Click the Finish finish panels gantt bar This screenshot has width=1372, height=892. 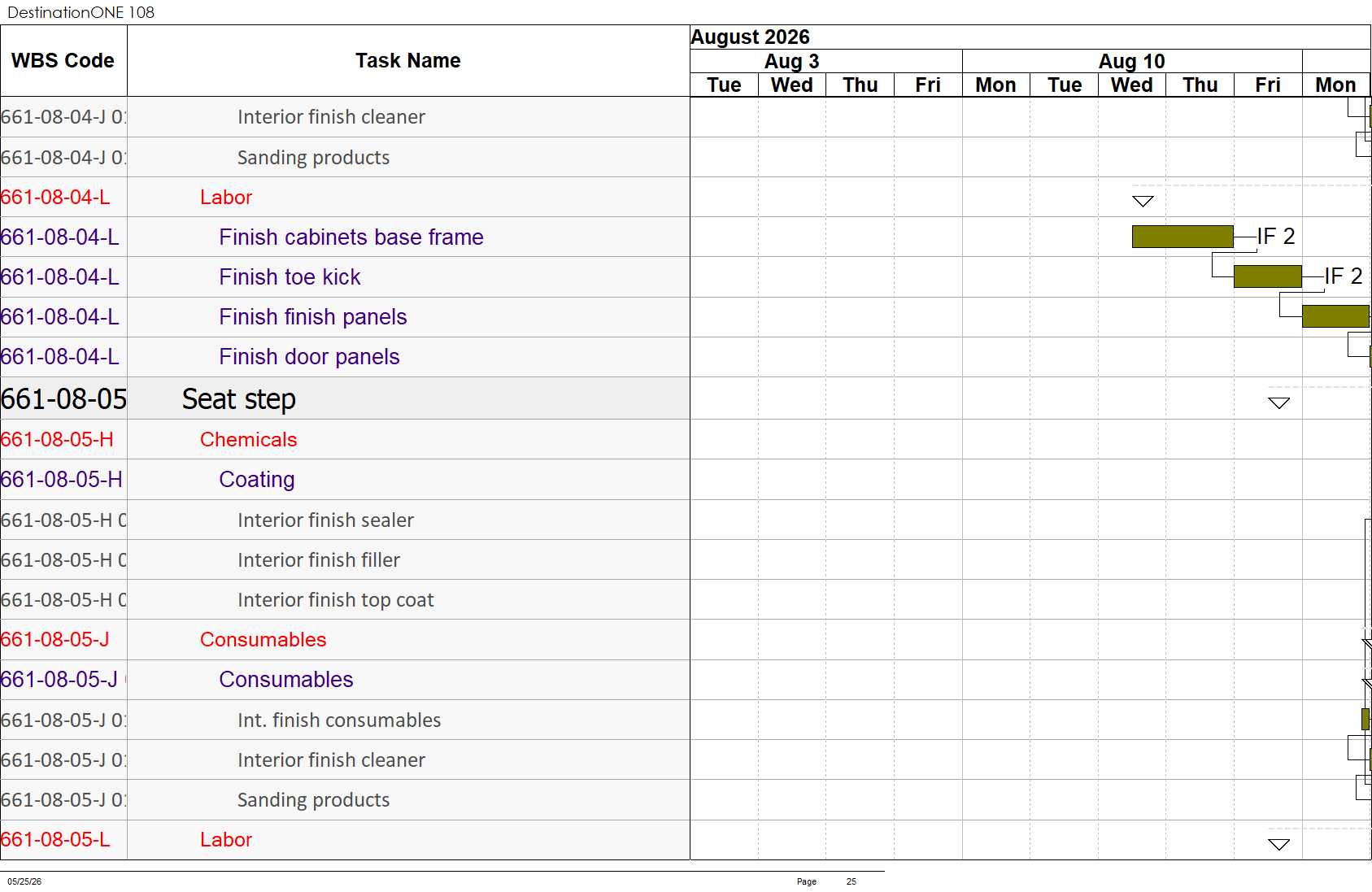coord(1335,316)
